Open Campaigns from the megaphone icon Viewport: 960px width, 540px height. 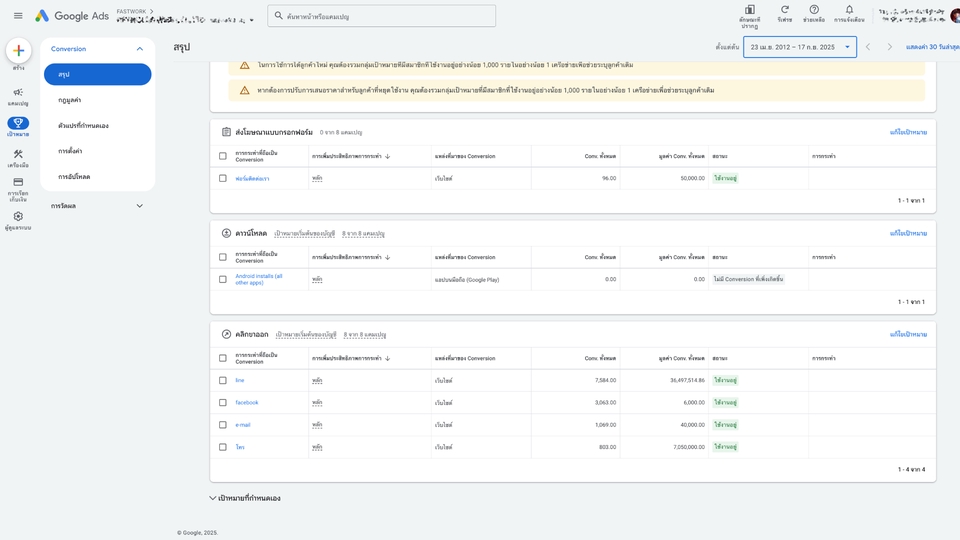(x=18, y=93)
